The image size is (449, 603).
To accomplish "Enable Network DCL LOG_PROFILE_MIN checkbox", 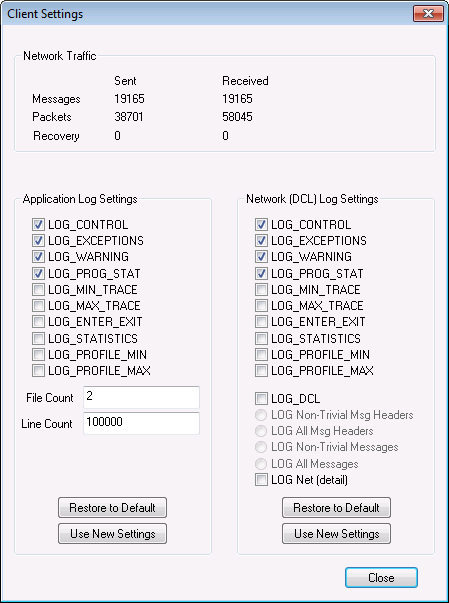I will (261, 355).
